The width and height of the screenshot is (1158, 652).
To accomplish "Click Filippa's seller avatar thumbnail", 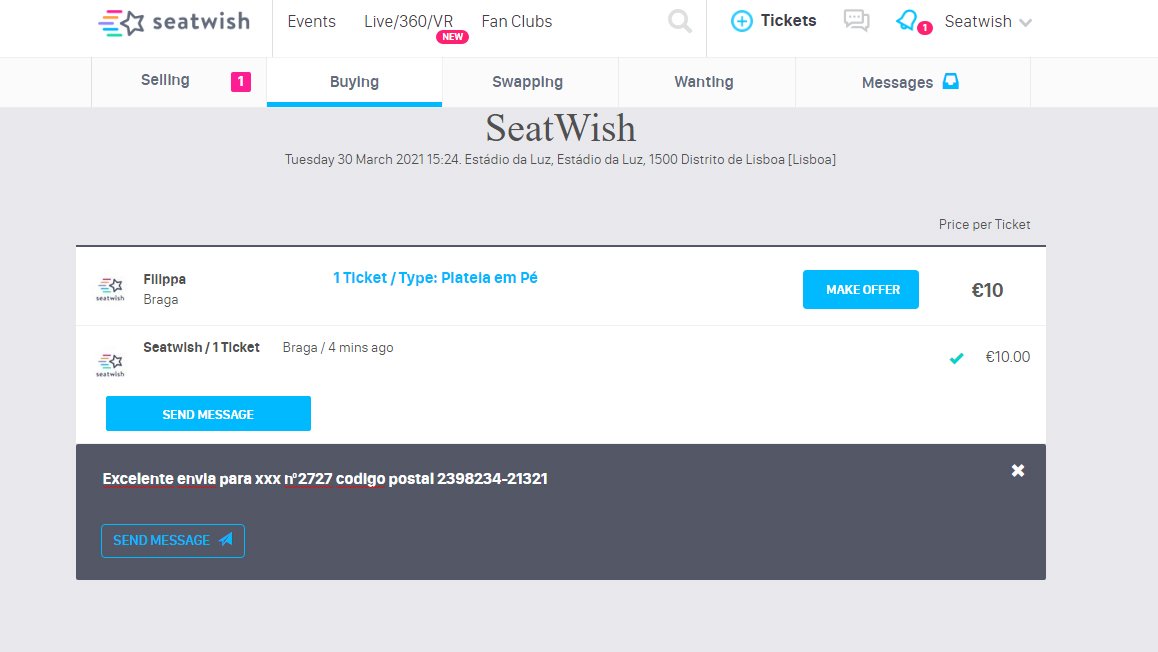I will coord(110,289).
